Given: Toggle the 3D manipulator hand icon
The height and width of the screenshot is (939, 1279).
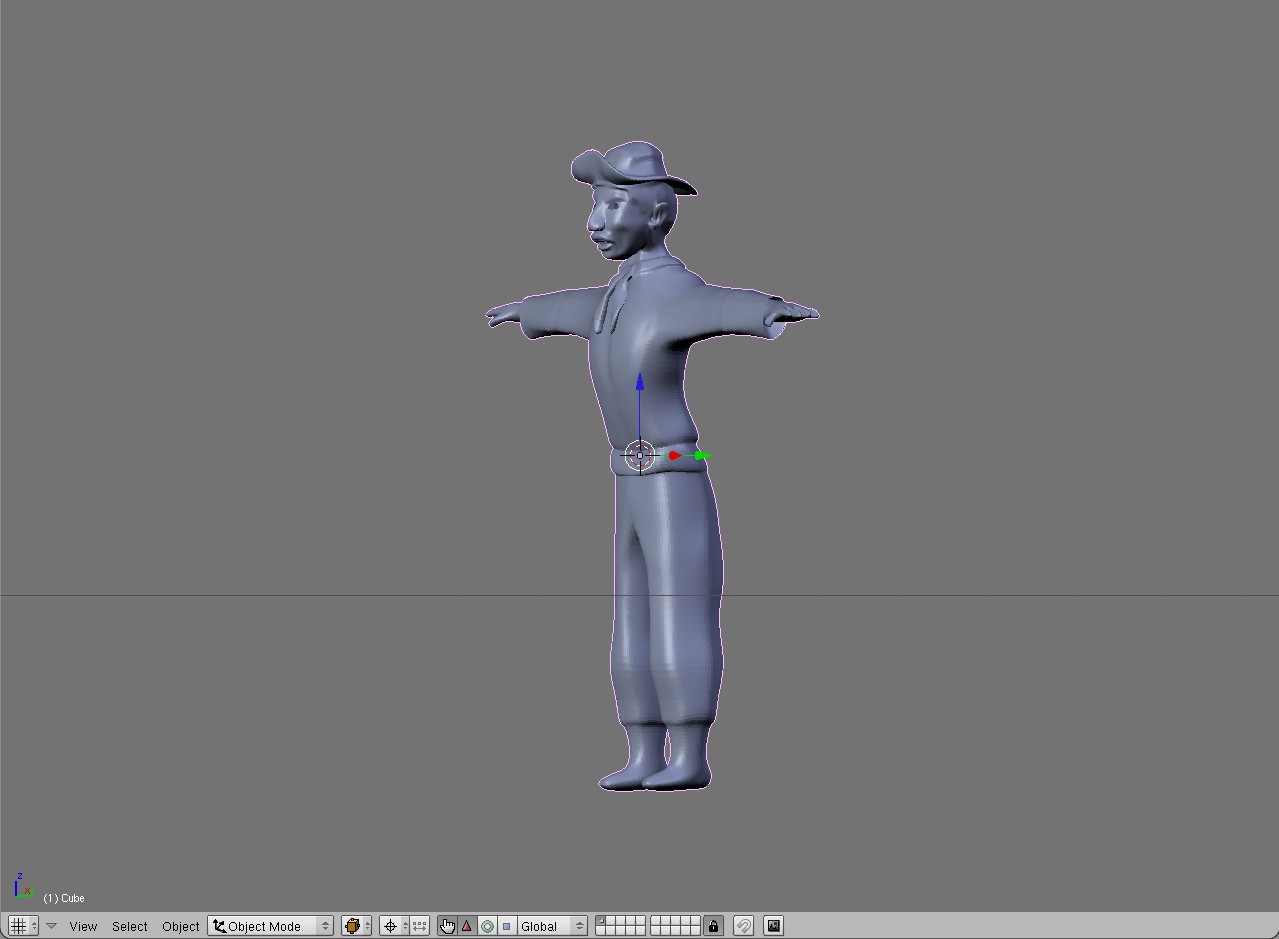Looking at the screenshot, I should point(447,926).
